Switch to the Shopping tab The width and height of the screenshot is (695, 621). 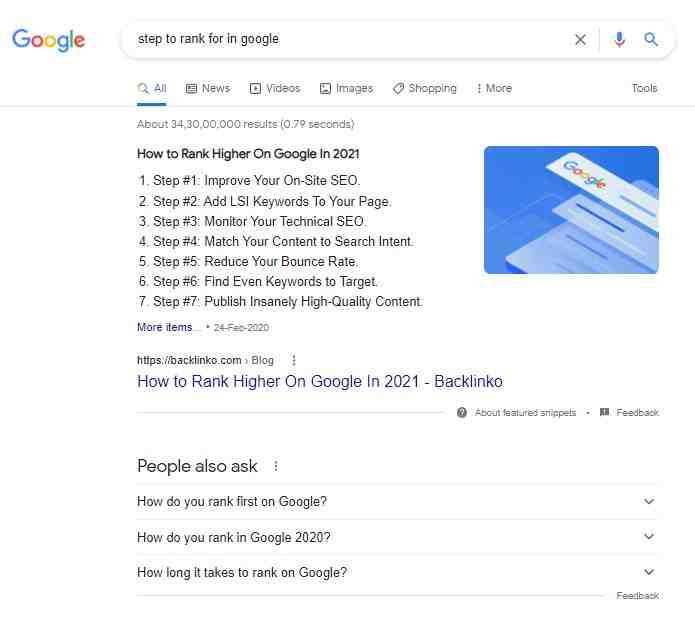click(x=425, y=88)
